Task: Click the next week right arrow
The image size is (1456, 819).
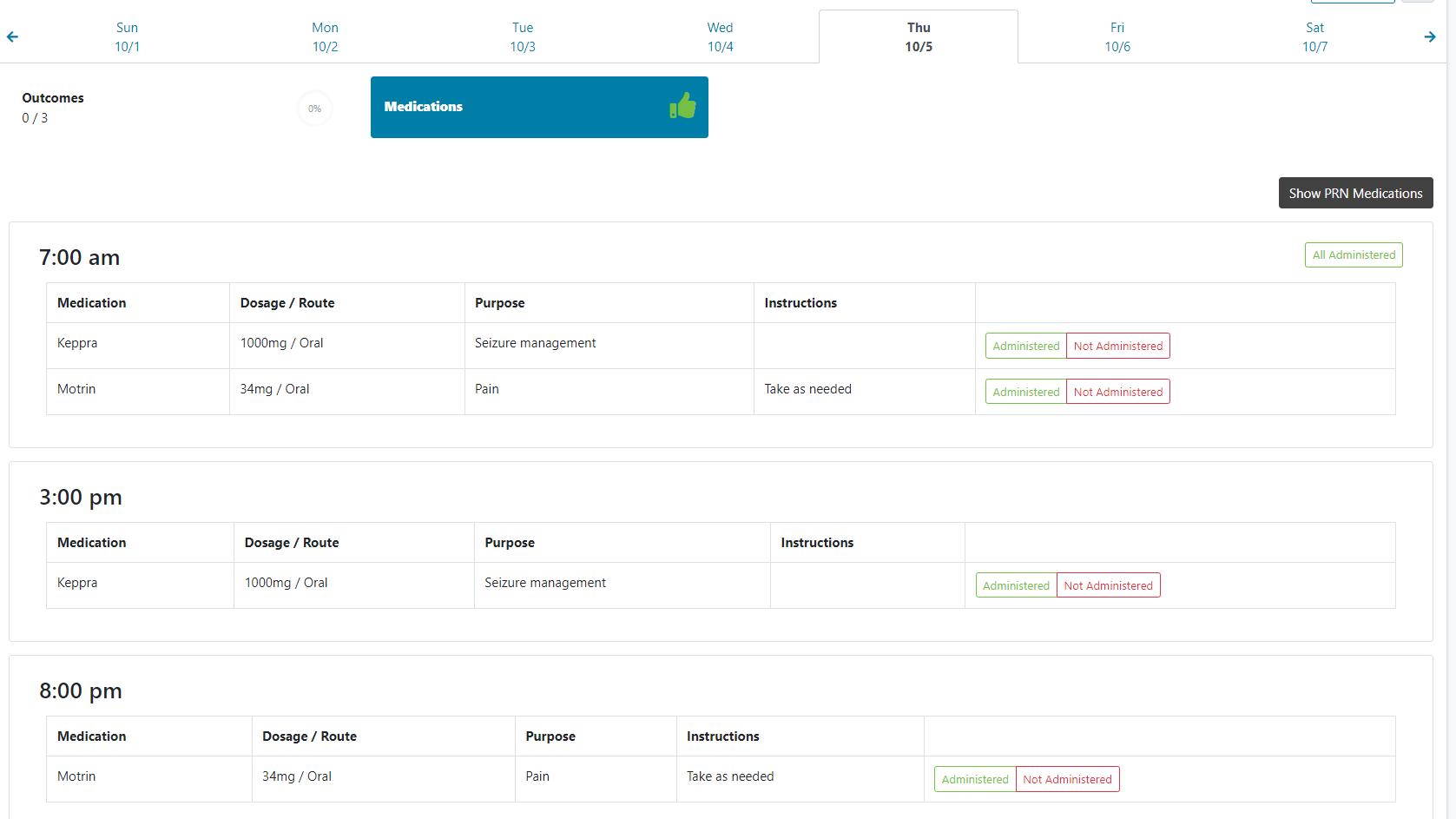Action: point(1429,36)
